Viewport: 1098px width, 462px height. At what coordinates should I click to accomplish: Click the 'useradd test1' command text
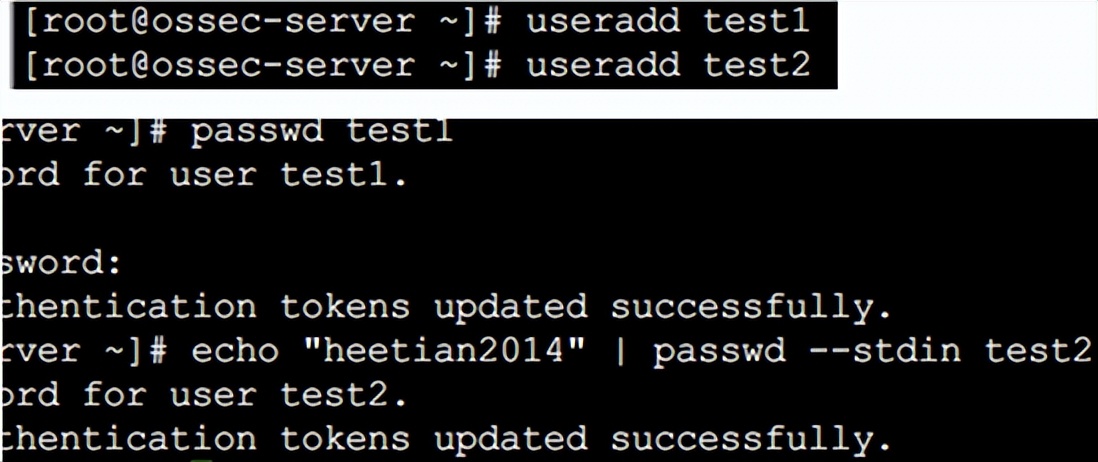coord(668,22)
